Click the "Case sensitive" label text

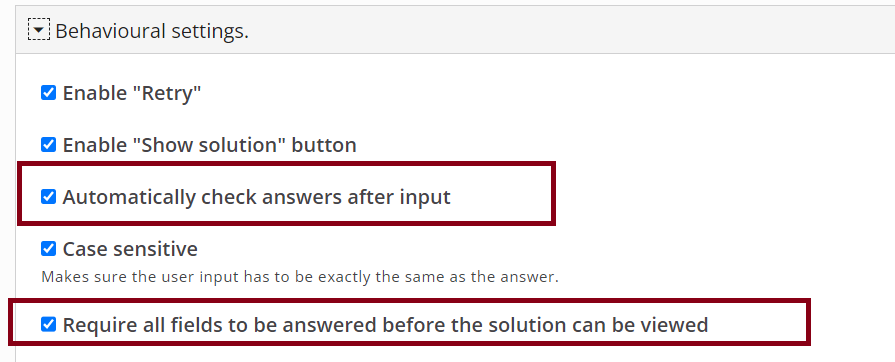(130, 249)
